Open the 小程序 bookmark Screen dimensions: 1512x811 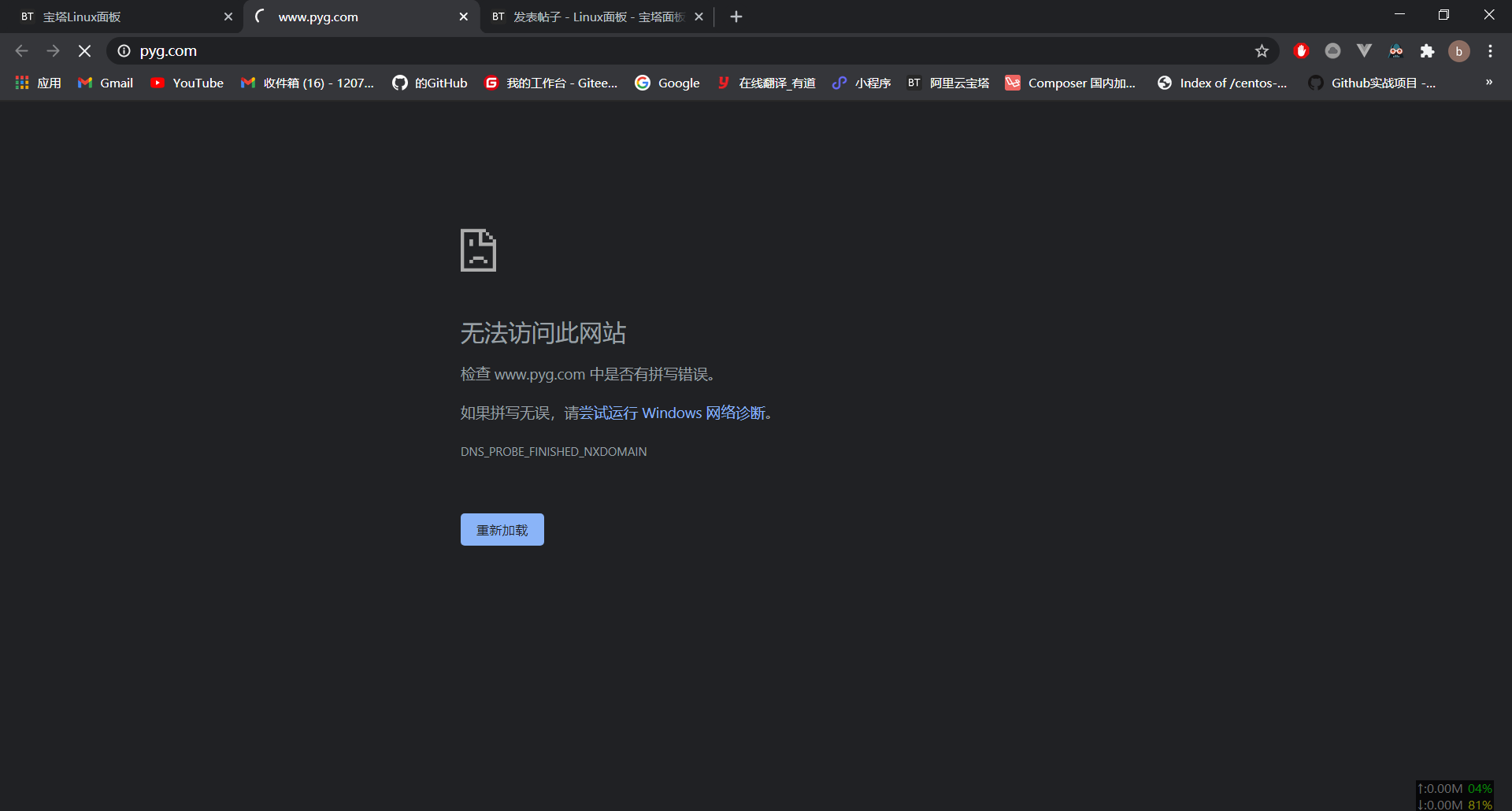coord(862,83)
